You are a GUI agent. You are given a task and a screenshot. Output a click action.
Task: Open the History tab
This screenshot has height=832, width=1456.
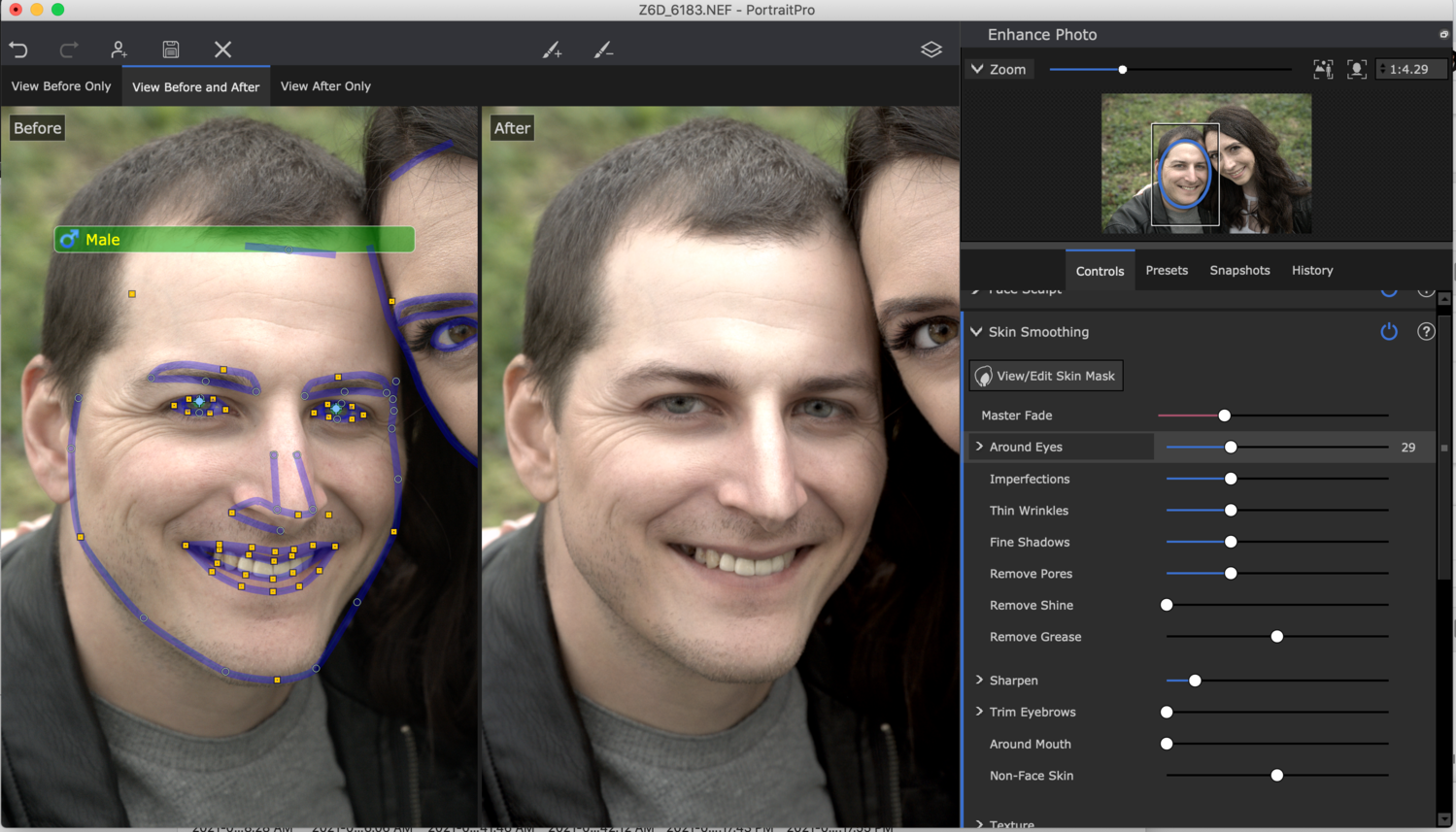(x=1312, y=271)
